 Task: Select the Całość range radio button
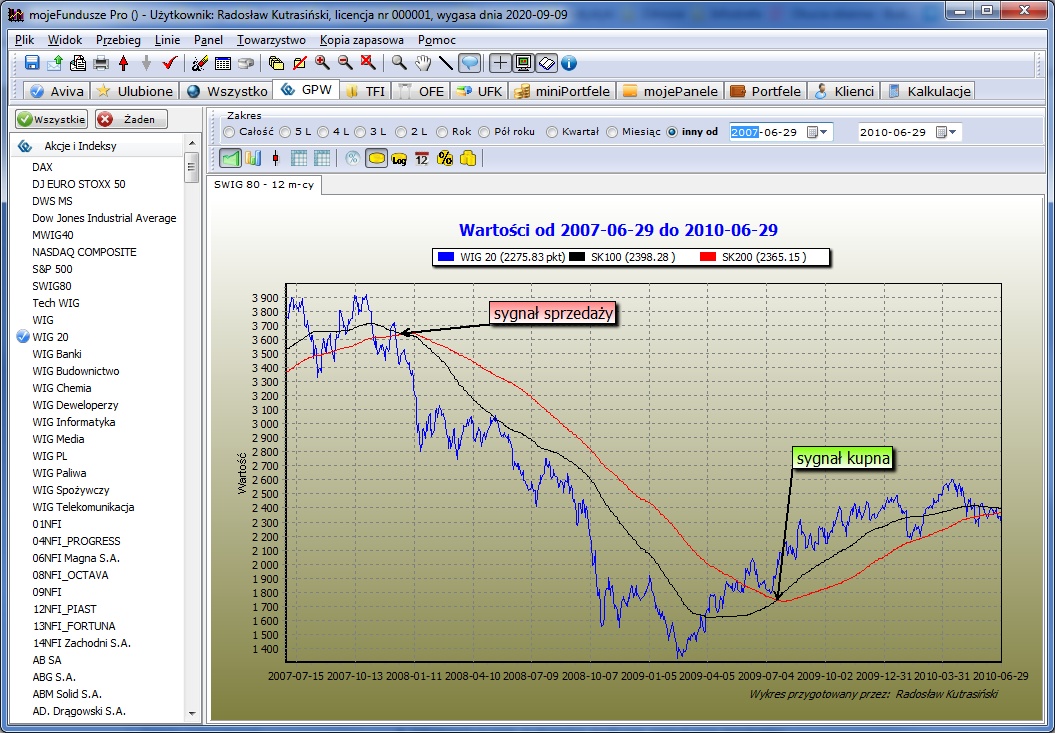pyautogui.click(x=230, y=132)
